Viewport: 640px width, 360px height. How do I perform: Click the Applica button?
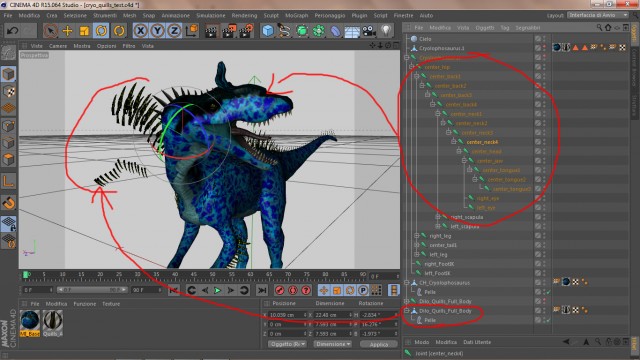[379, 344]
